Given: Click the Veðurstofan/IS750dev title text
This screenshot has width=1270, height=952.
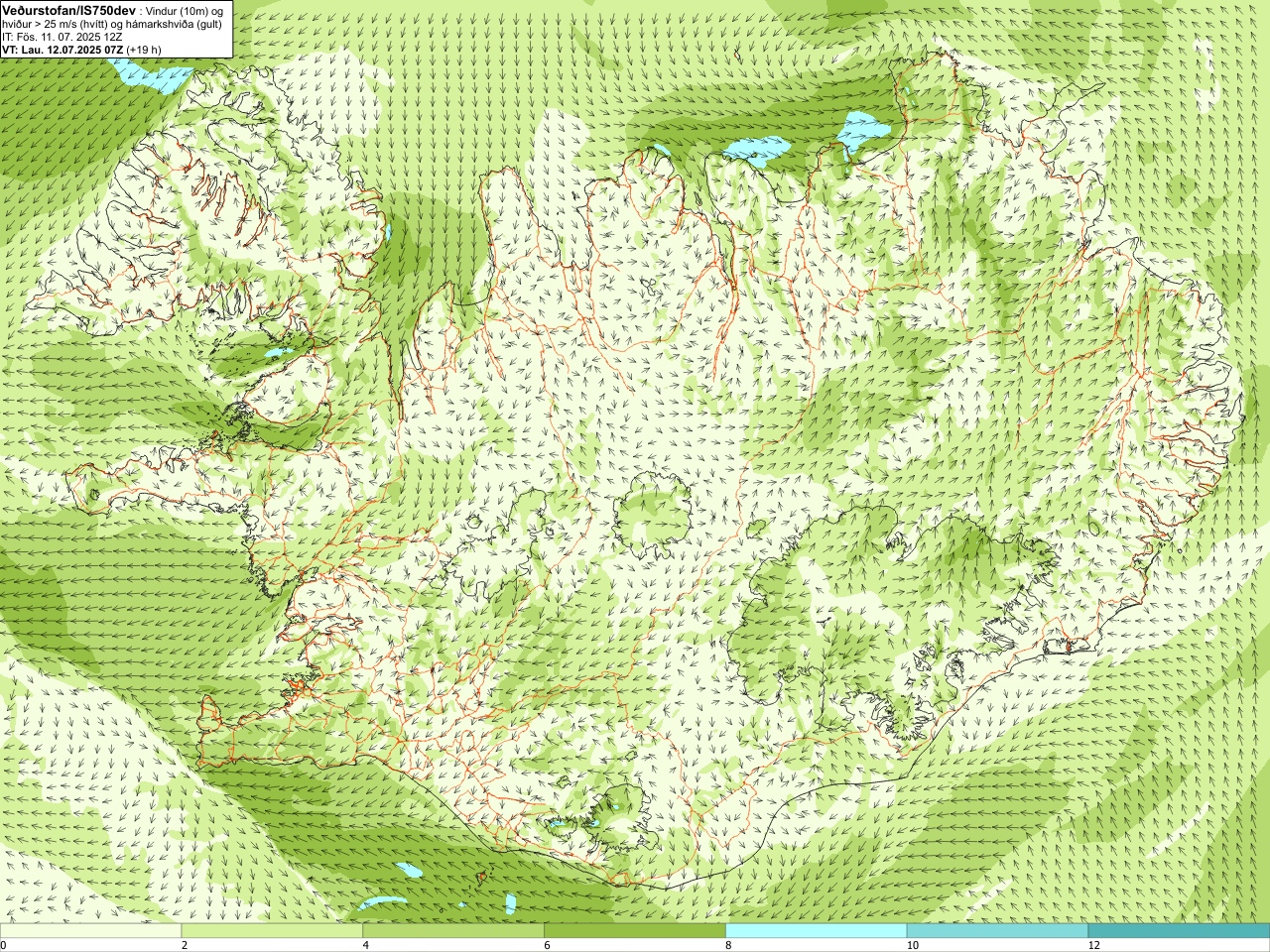Looking at the screenshot, I should (69, 9).
